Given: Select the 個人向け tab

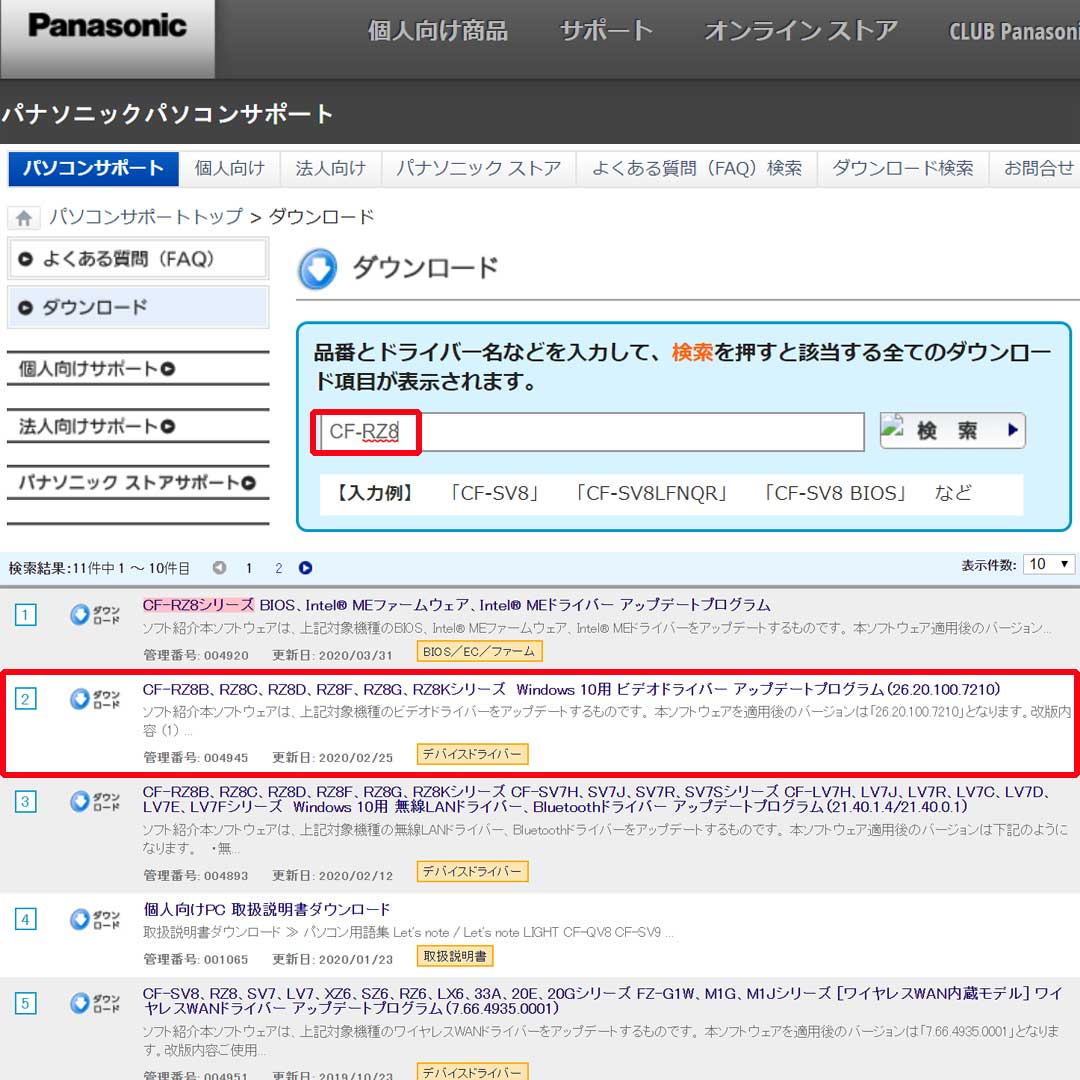Looking at the screenshot, I should tap(230, 169).
